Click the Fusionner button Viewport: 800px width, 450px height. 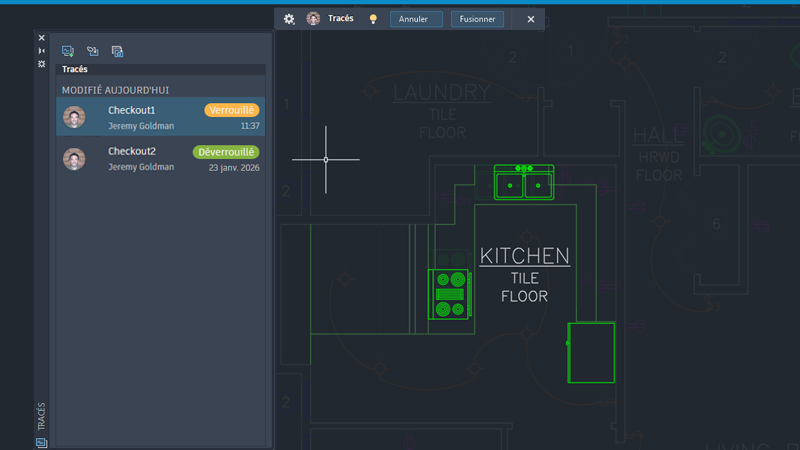coord(477,19)
